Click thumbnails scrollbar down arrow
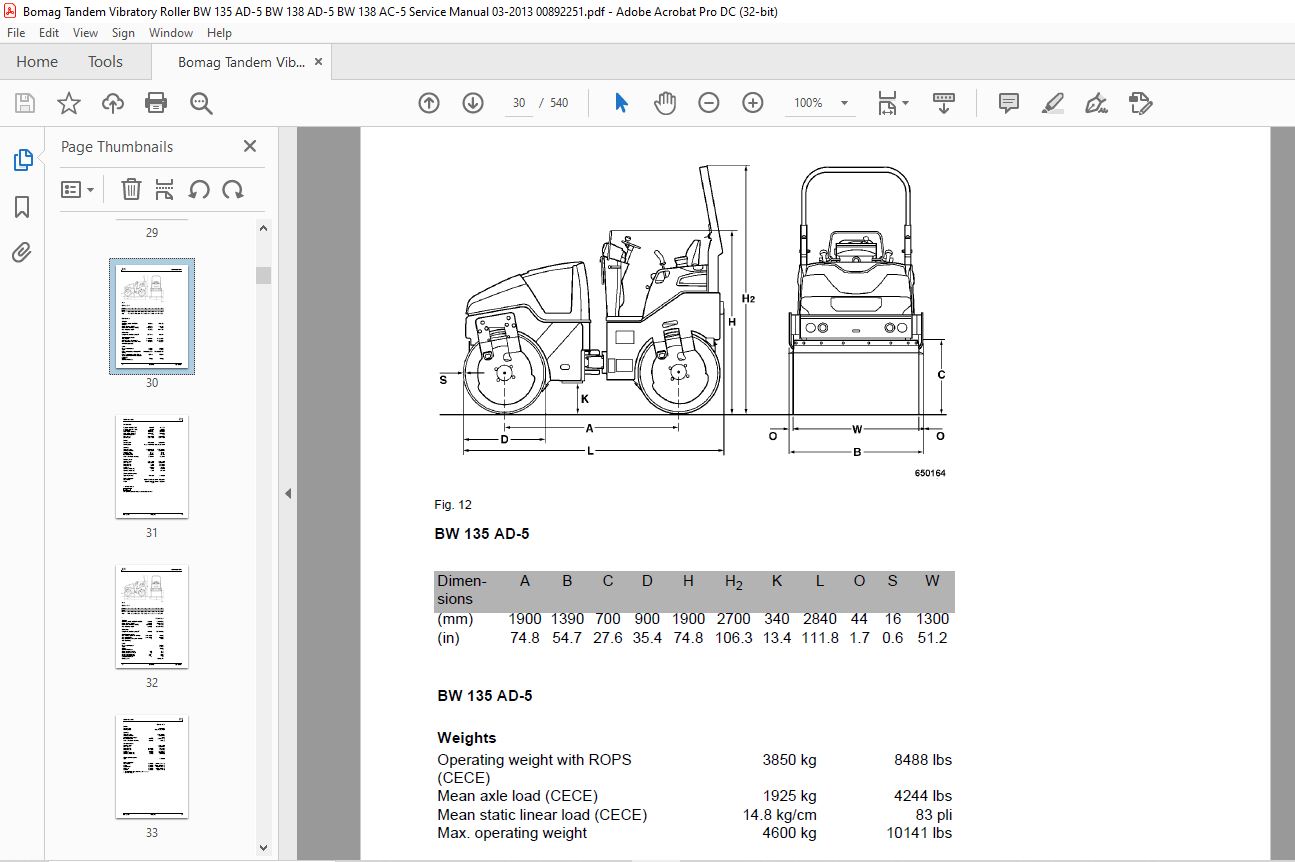The image size is (1295, 862). tap(264, 847)
